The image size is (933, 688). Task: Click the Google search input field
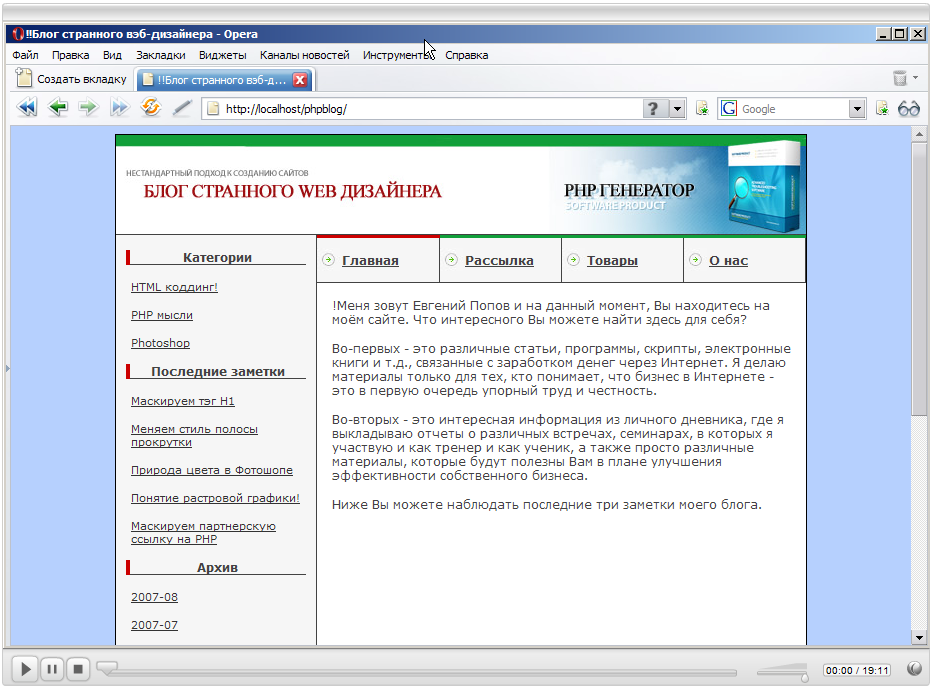click(794, 109)
